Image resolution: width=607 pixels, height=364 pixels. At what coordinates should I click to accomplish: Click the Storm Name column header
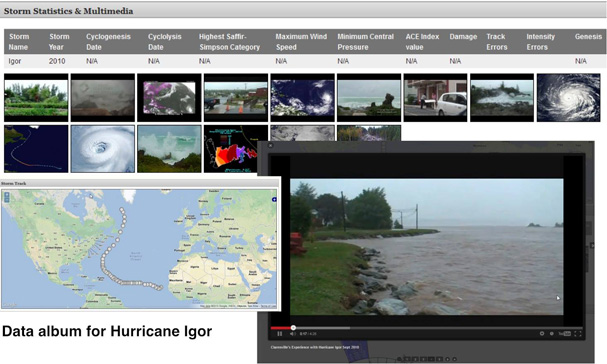(19, 42)
